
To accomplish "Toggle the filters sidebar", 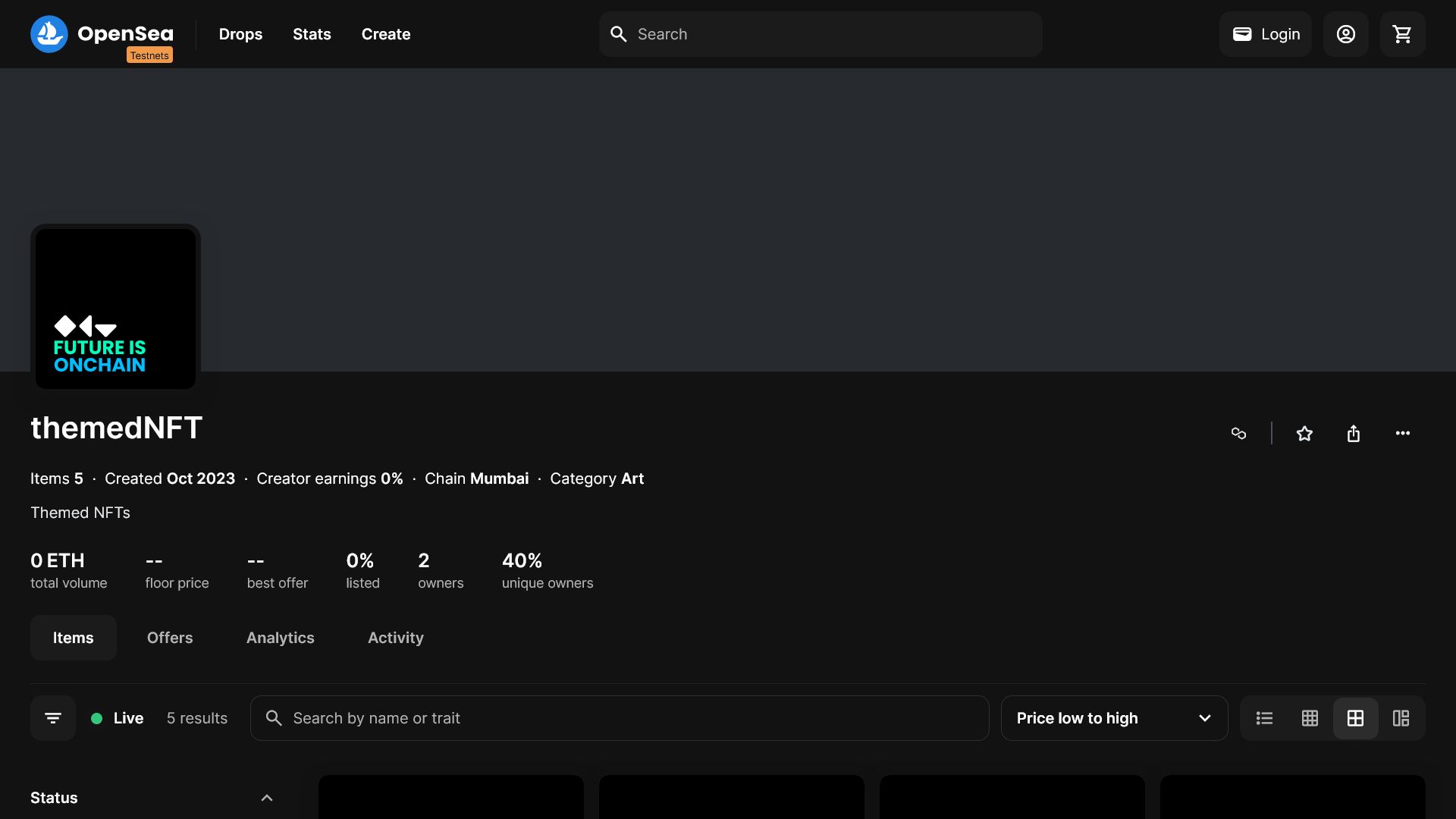I will click(53, 718).
